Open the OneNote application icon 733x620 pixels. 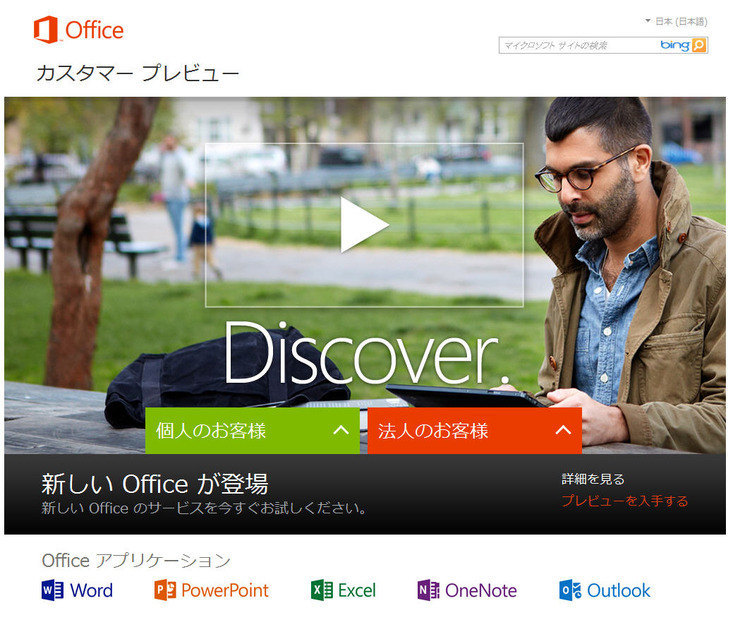click(429, 590)
